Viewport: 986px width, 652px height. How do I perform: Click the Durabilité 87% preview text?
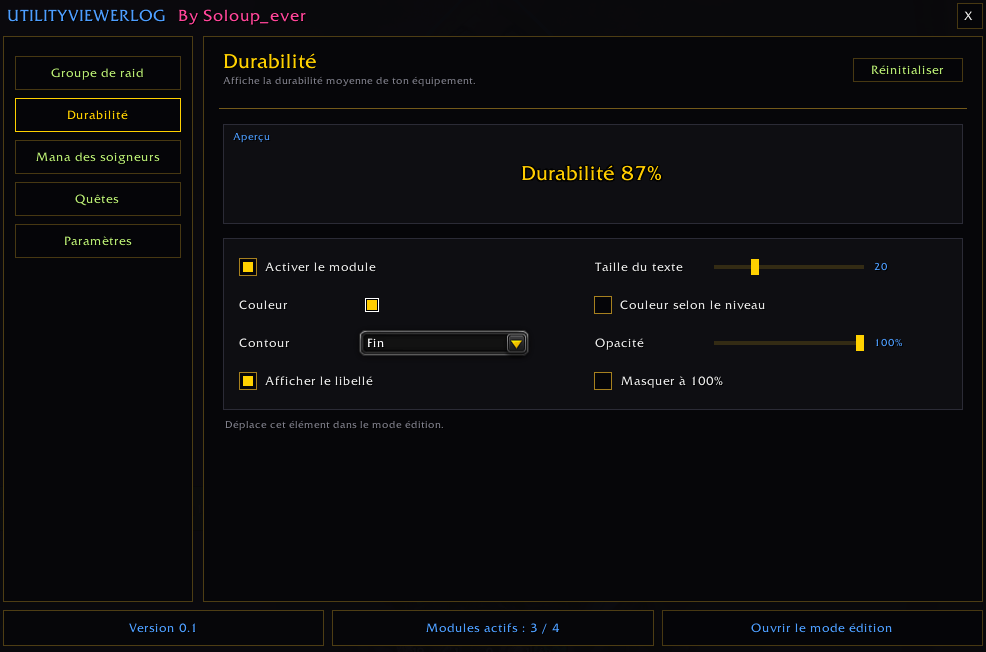(591, 174)
